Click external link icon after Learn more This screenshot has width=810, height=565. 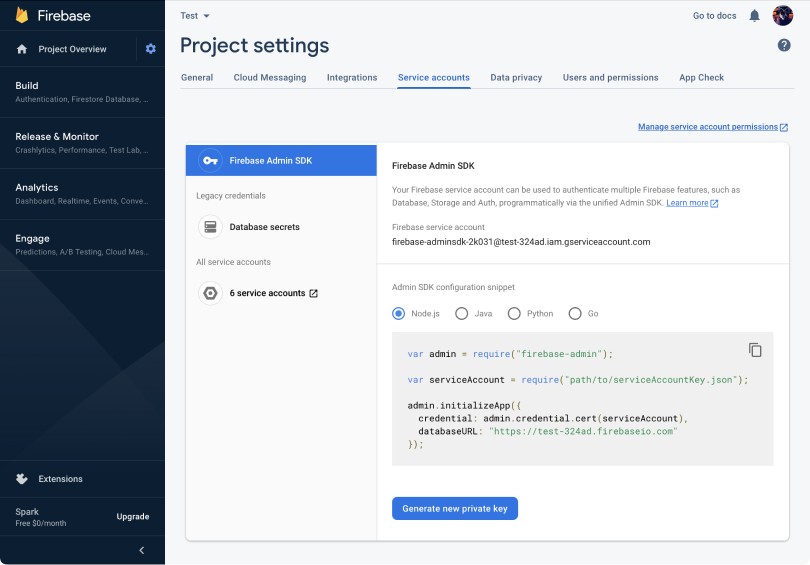(714, 203)
